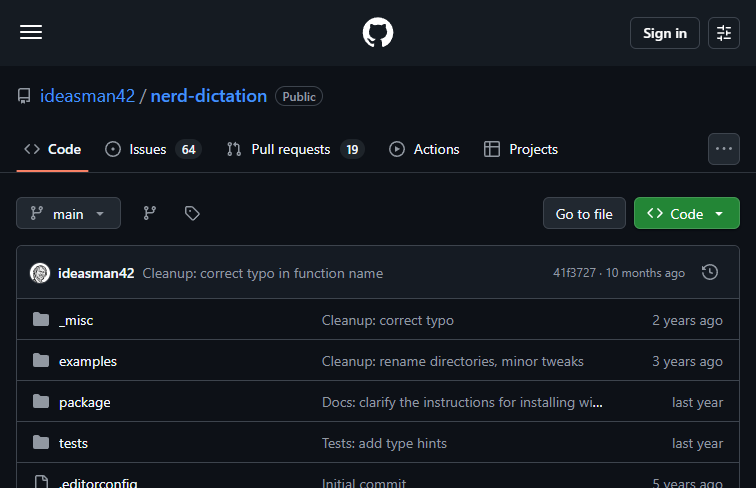Open the hamburger navigation menu
This screenshot has height=488, width=756.
31,33
